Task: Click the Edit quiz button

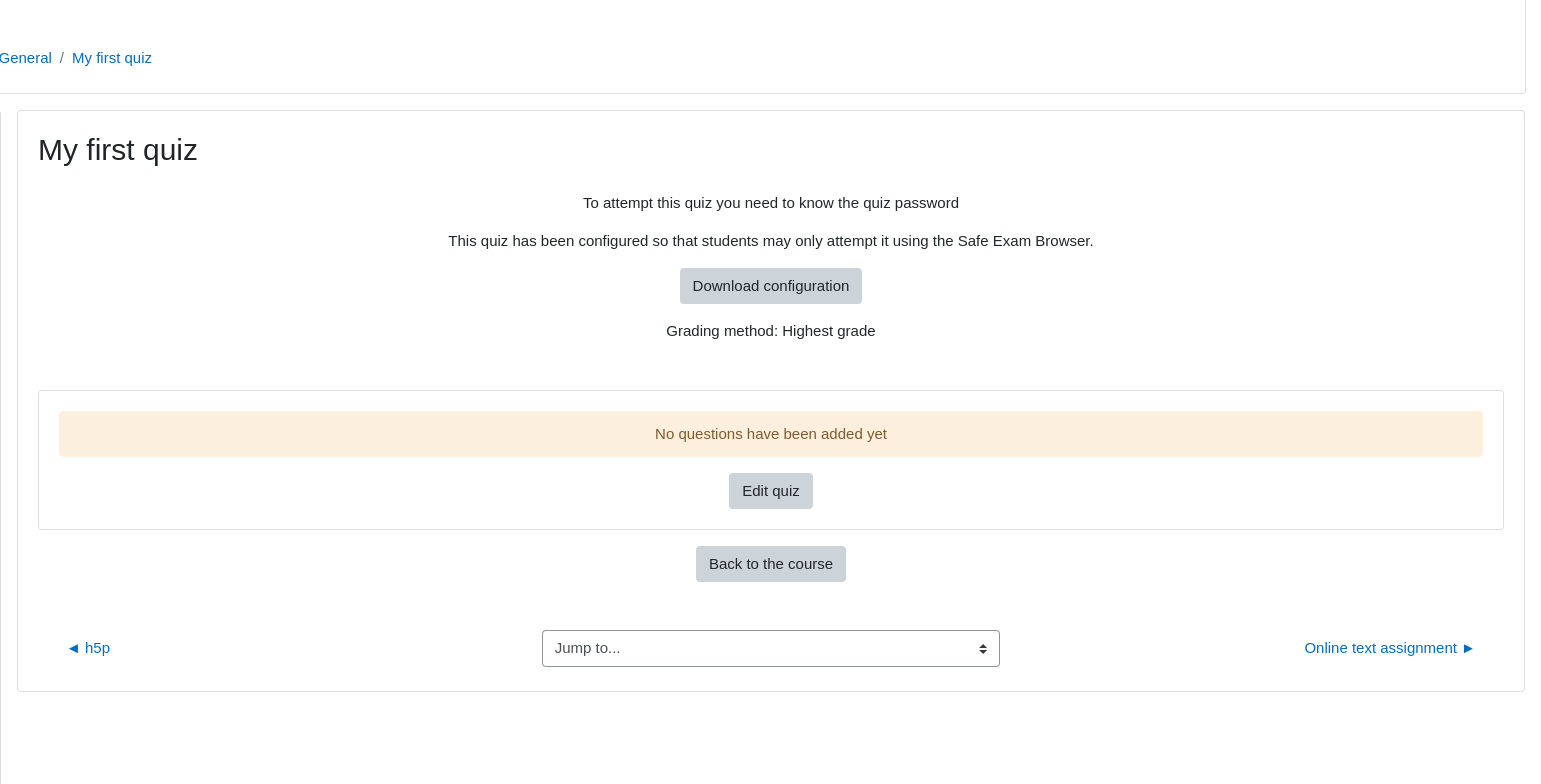Action: click(x=770, y=491)
